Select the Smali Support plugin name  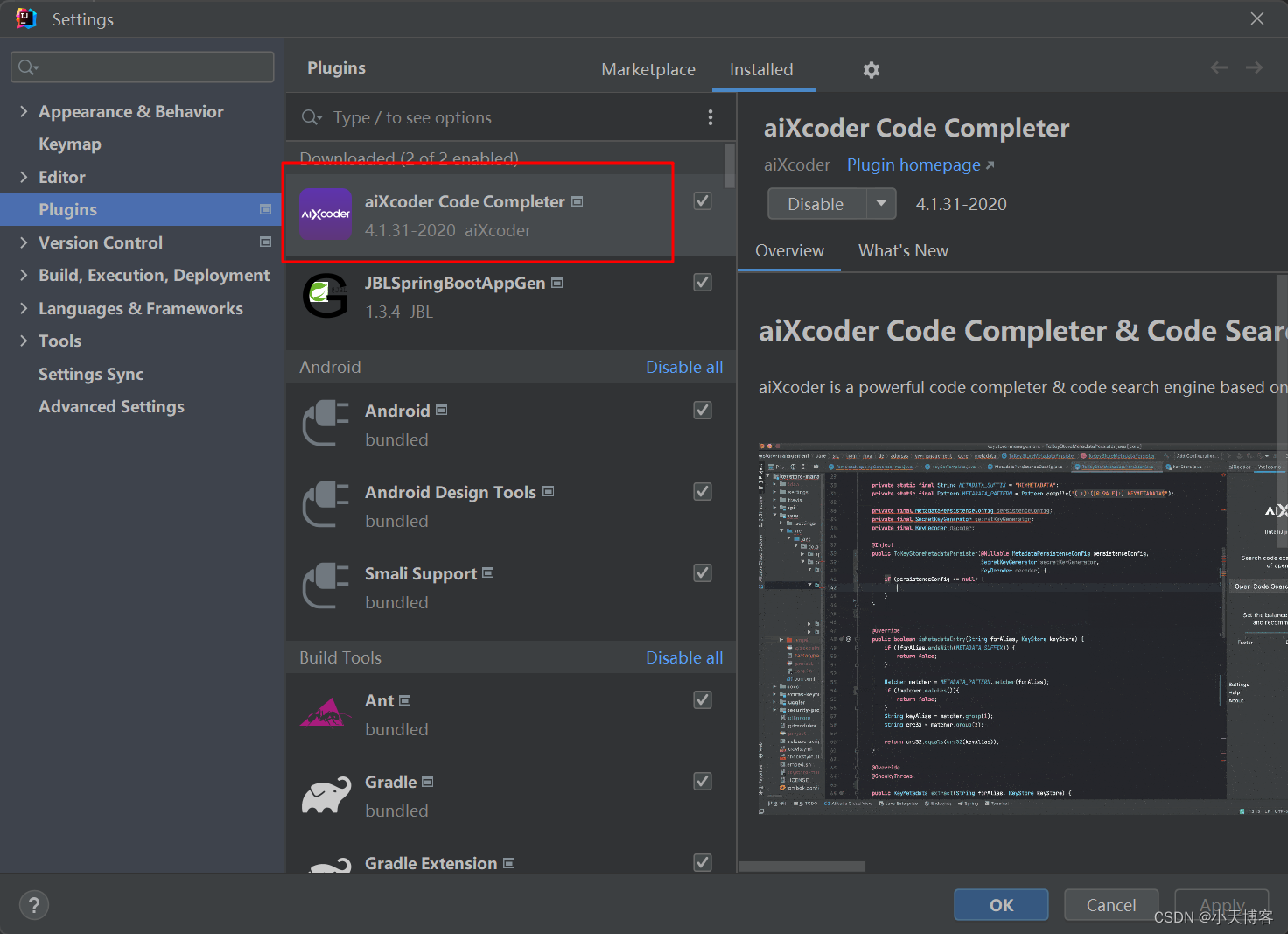click(421, 573)
